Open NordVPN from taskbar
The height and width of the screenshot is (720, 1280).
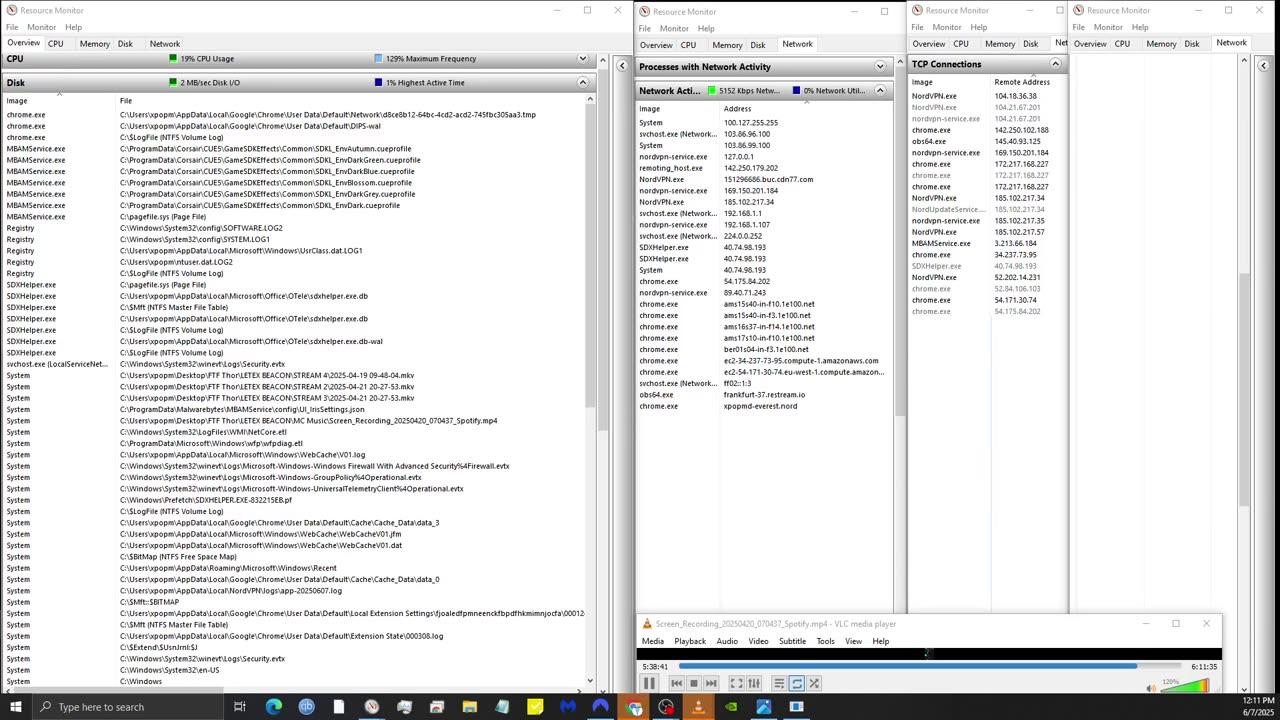click(600, 707)
